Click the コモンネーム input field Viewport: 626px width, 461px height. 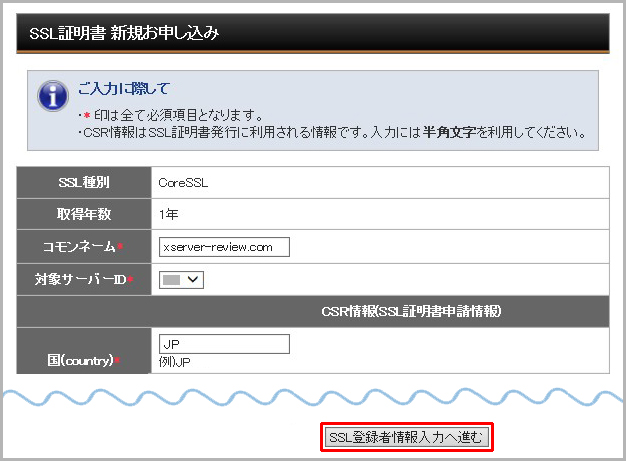[224, 247]
